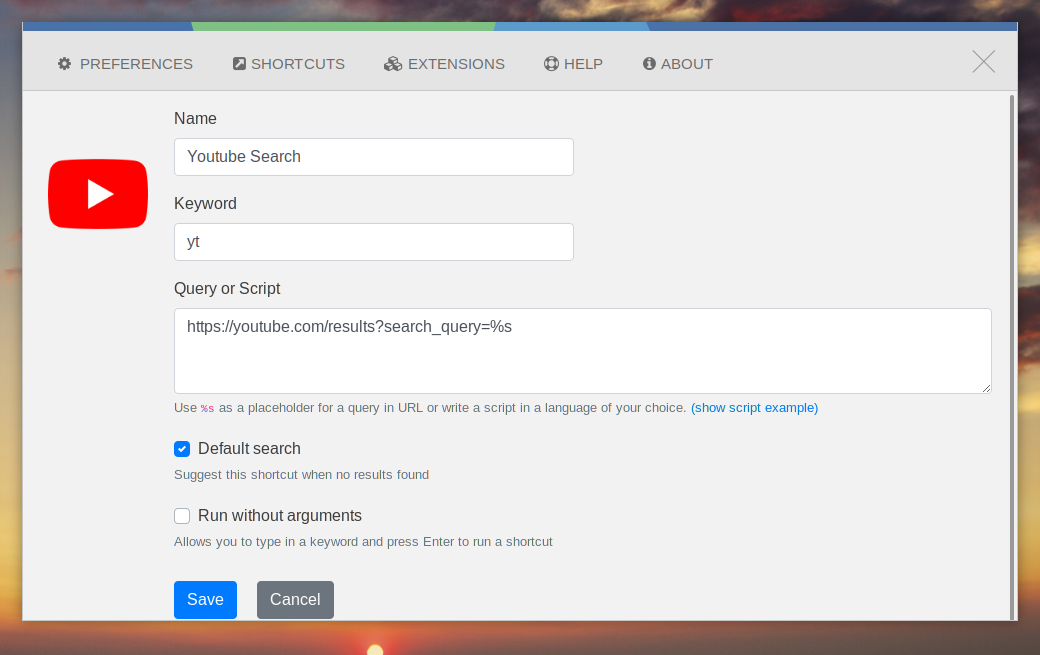This screenshot has height=655, width=1040.
Task: Uncheck the Default search checkbox
Action: pos(182,449)
